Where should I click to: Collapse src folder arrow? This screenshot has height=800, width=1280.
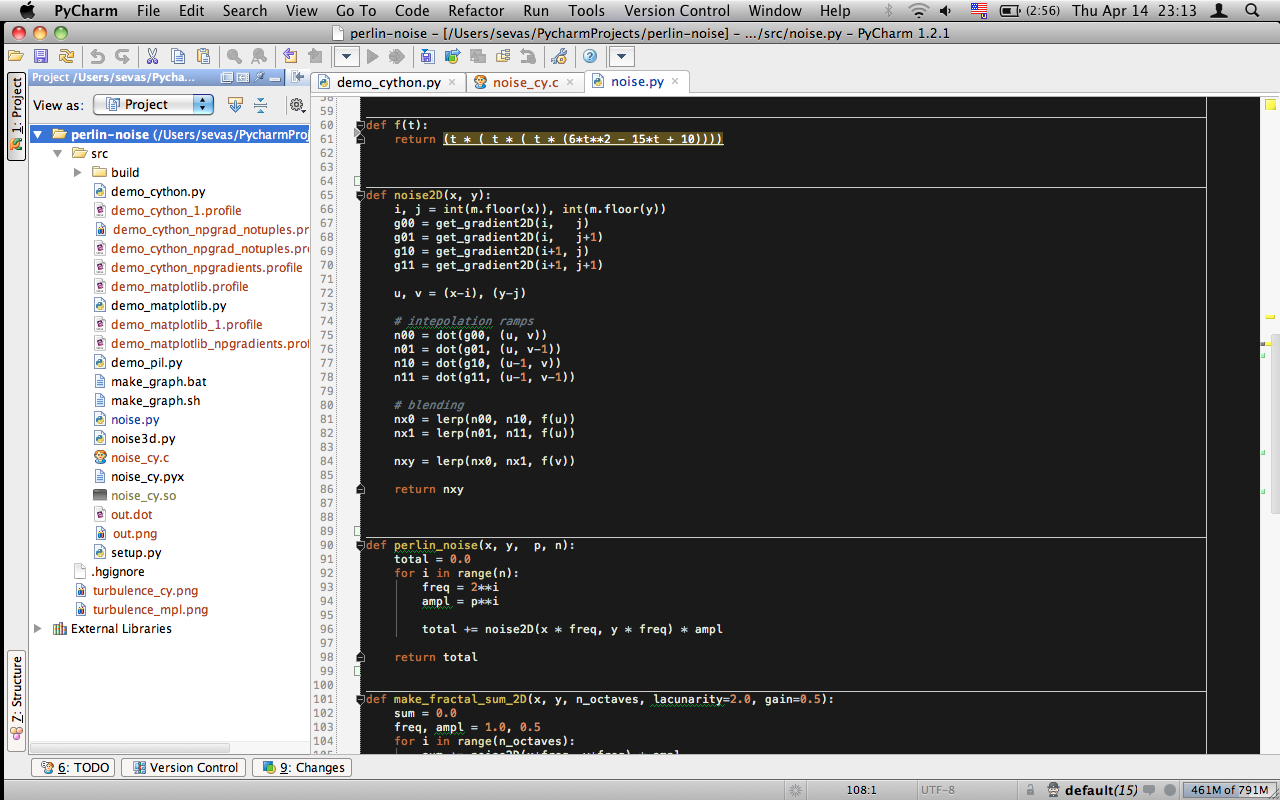point(57,153)
